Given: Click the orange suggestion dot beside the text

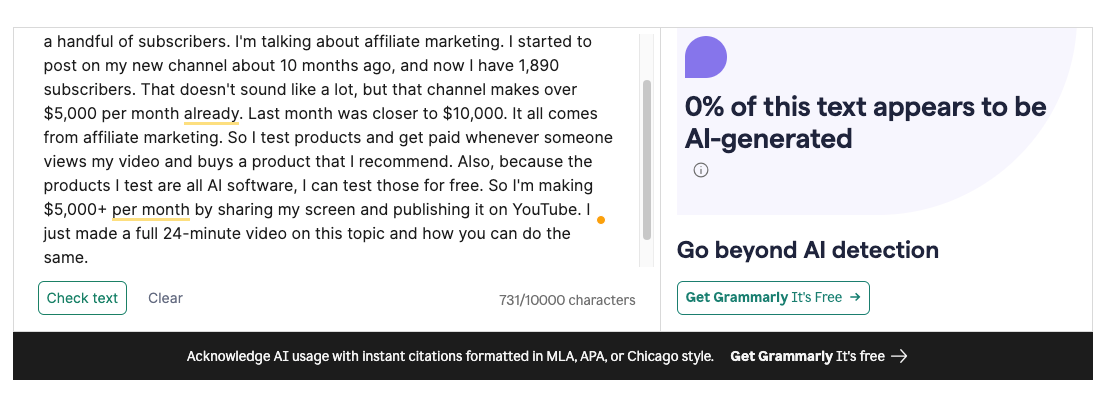Looking at the screenshot, I should click(601, 220).
